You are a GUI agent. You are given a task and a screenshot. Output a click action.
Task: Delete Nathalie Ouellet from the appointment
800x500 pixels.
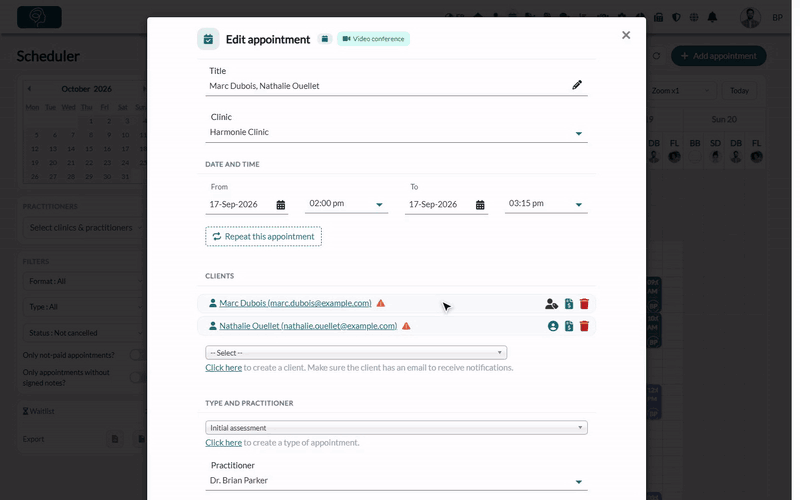tap(584, 326)
